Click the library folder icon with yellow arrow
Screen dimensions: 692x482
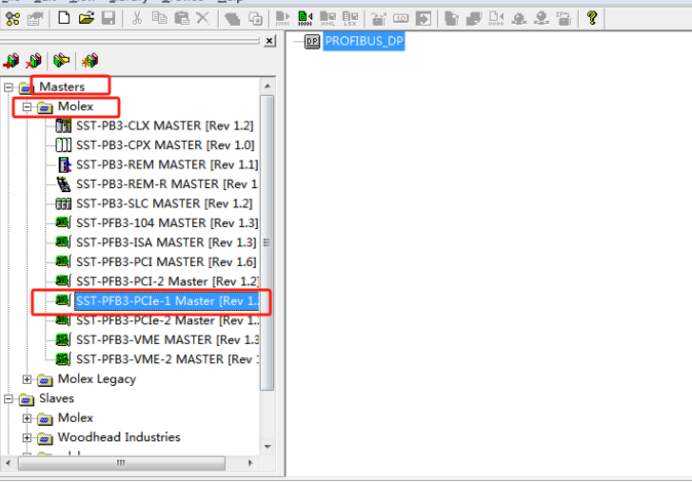pos(61,60)
